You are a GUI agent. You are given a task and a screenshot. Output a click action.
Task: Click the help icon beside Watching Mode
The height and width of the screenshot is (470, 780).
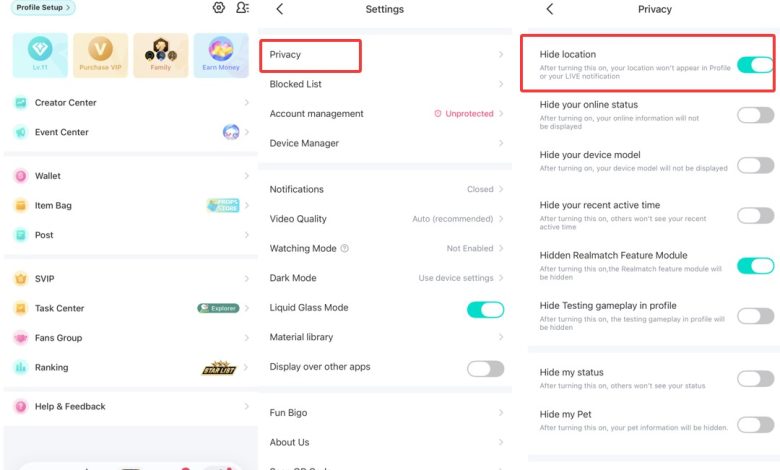coord(344,248)
